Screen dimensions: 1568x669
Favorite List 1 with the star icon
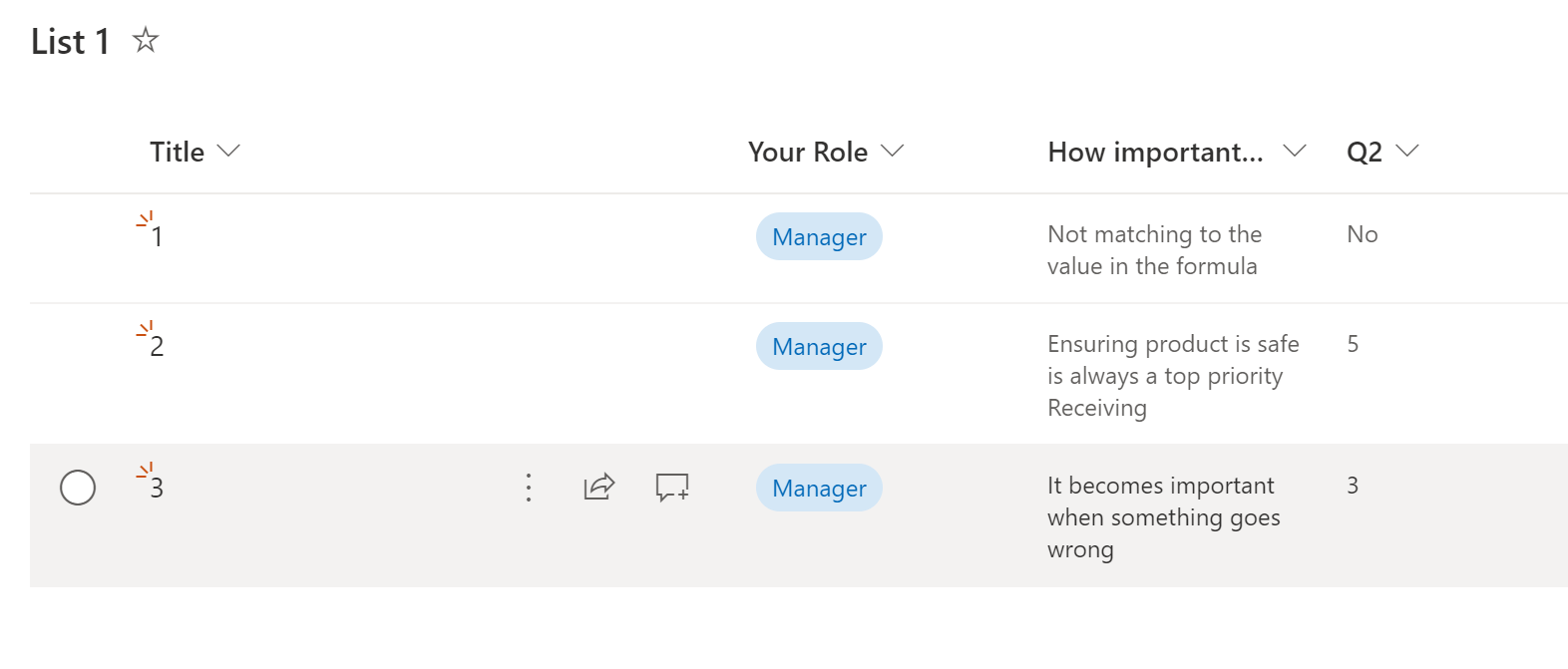tap(146, 40)
